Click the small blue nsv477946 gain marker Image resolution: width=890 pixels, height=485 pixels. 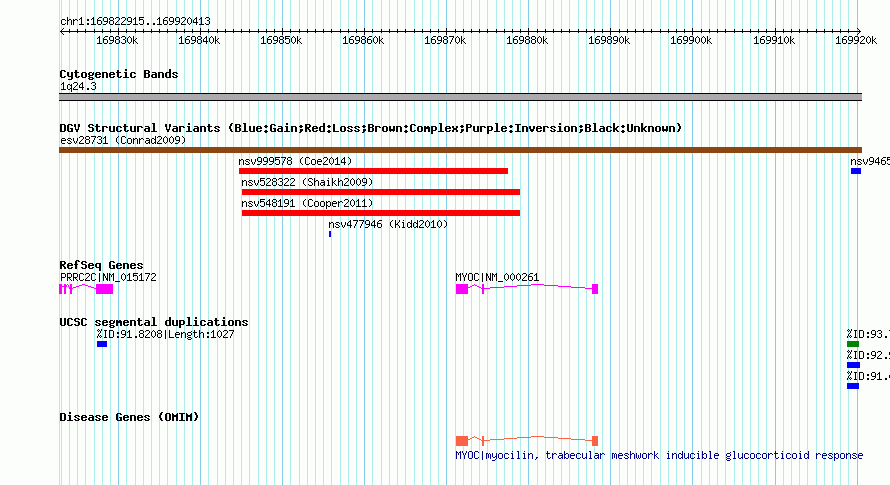[x=330, y=234]
